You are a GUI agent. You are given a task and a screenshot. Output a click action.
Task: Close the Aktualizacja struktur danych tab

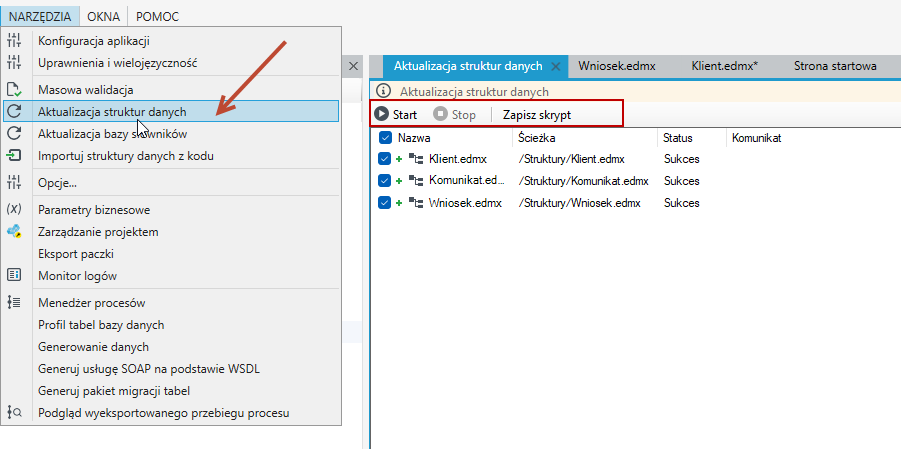pos(555,66)
